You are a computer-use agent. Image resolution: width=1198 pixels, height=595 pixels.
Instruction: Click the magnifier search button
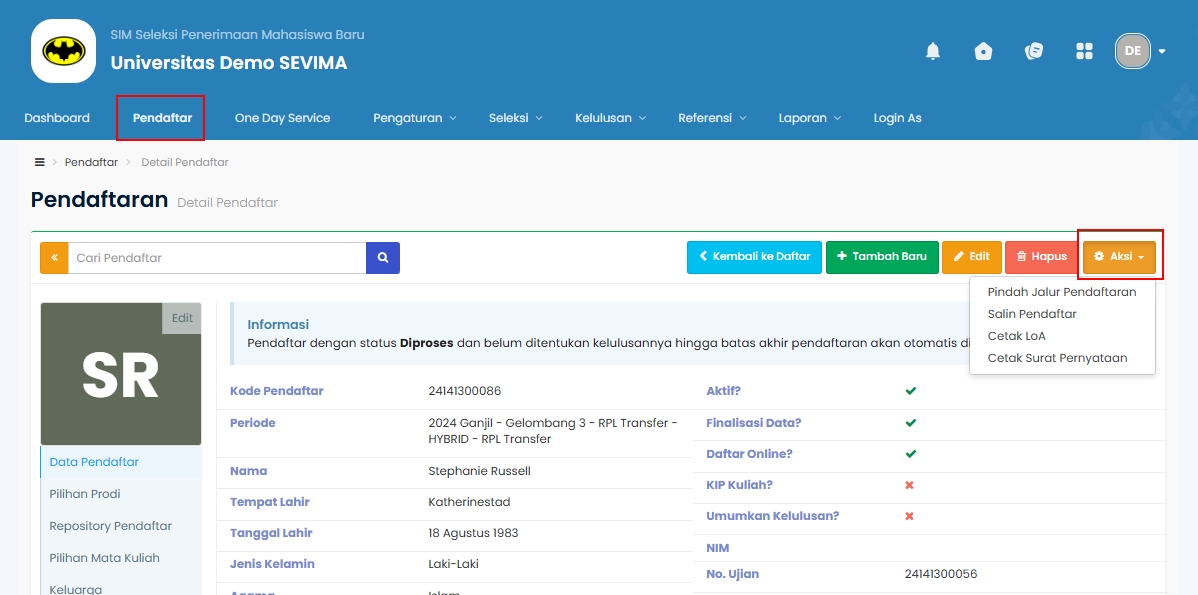(x=383, y=257)
